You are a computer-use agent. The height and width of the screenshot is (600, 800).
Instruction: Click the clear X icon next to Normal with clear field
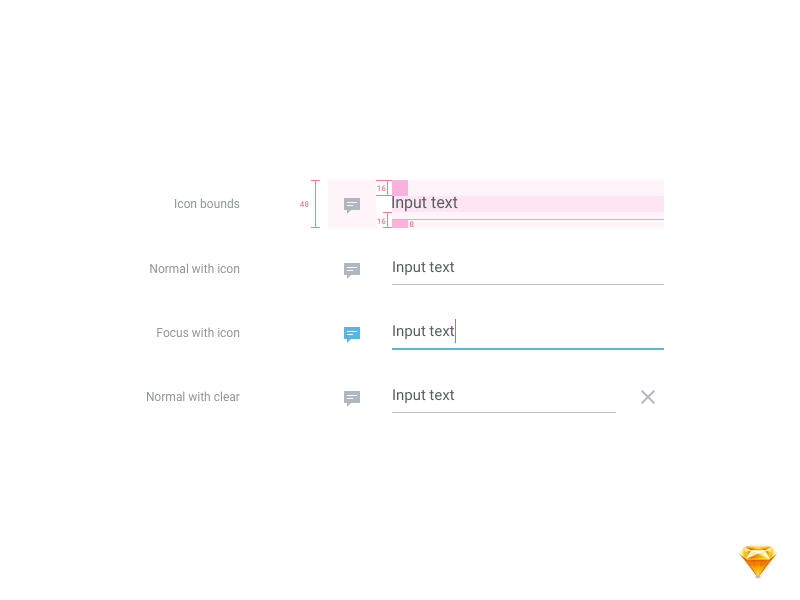pyautogui.click(x=647, y=397)
